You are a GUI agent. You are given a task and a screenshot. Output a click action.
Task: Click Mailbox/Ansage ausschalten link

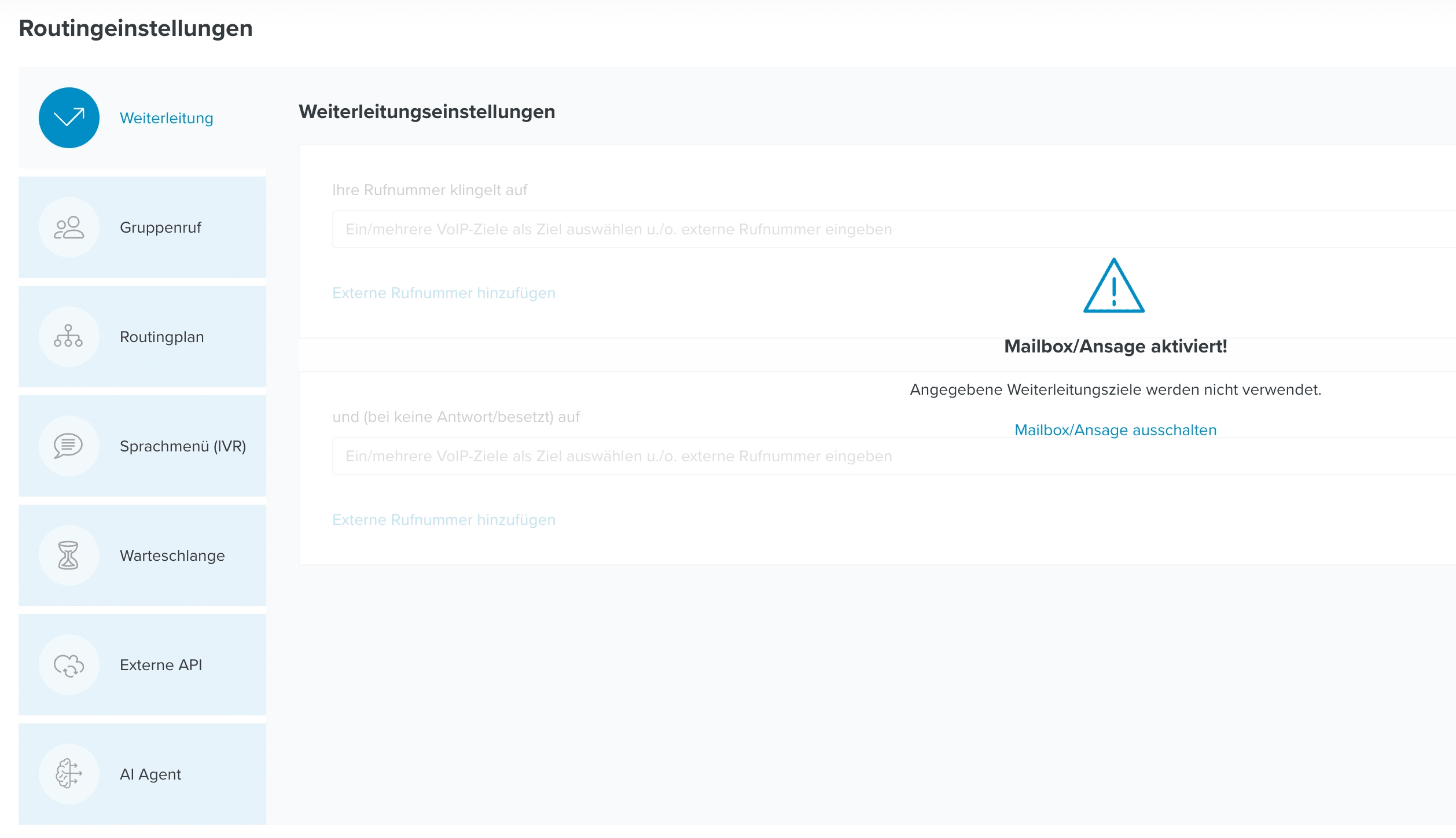coord(1115,430)
